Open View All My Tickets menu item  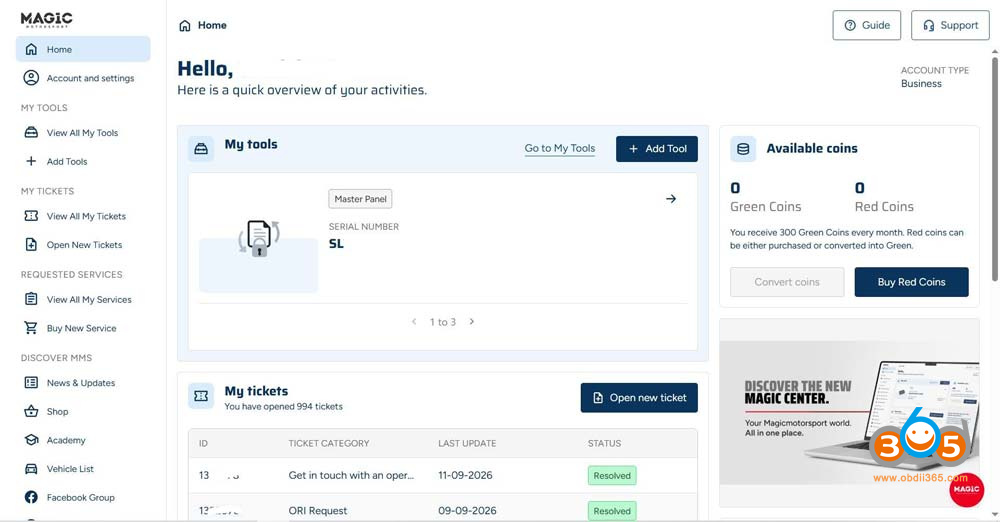pyautogui.click(x=83, y=216)
